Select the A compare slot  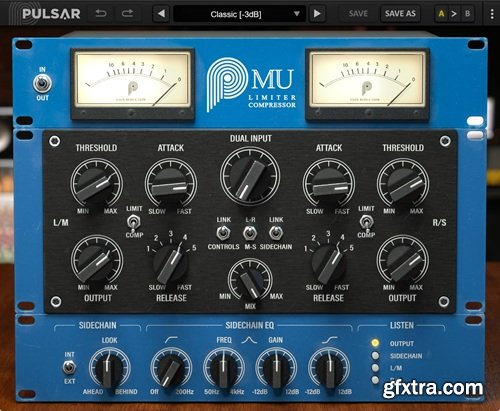coord(441,14)
